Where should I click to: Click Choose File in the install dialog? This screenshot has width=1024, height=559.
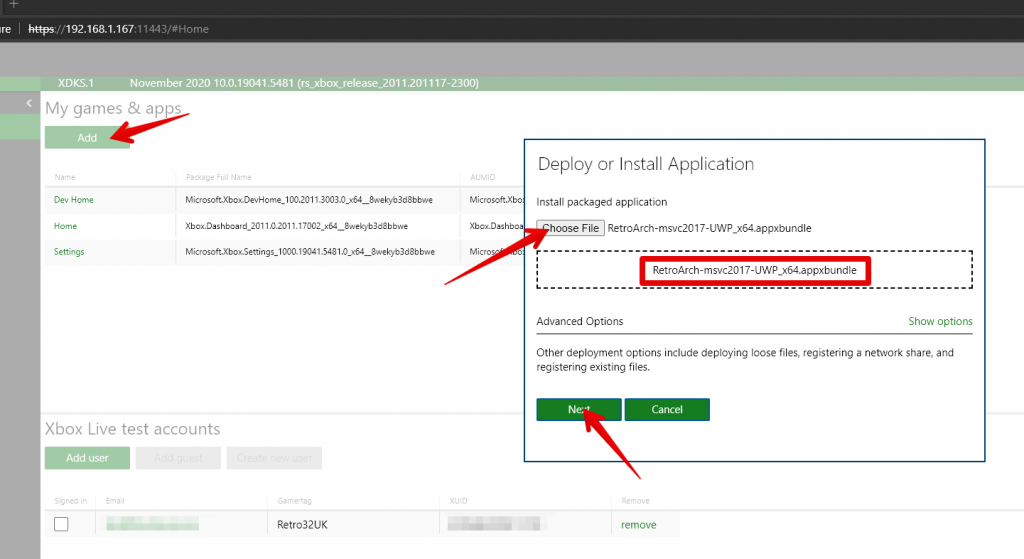(571, 228)
